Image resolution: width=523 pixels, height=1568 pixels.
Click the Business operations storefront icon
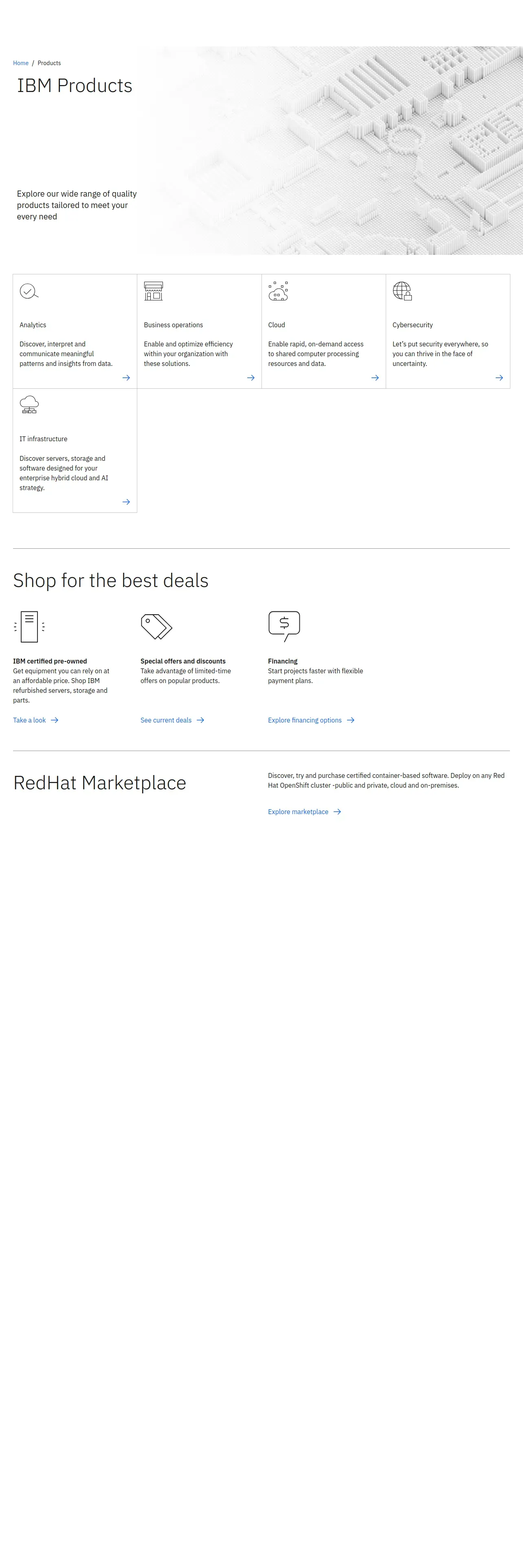[x=154, y=291]
